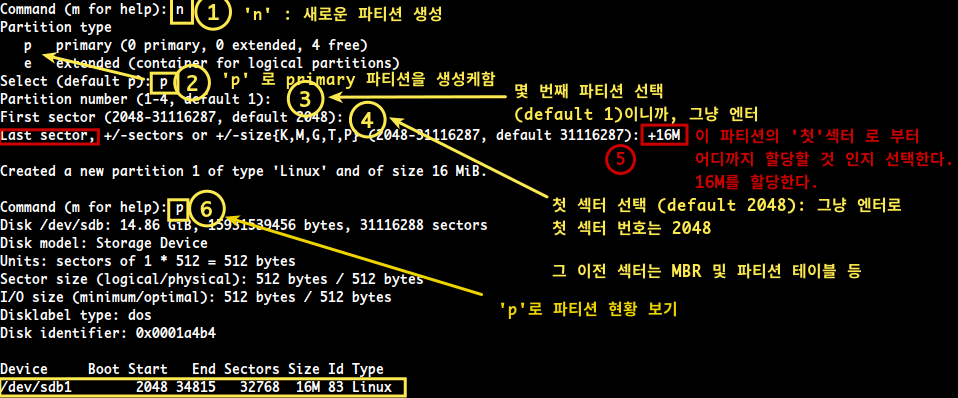Click the 'Disklabel type: dos' line

point(76,315)
